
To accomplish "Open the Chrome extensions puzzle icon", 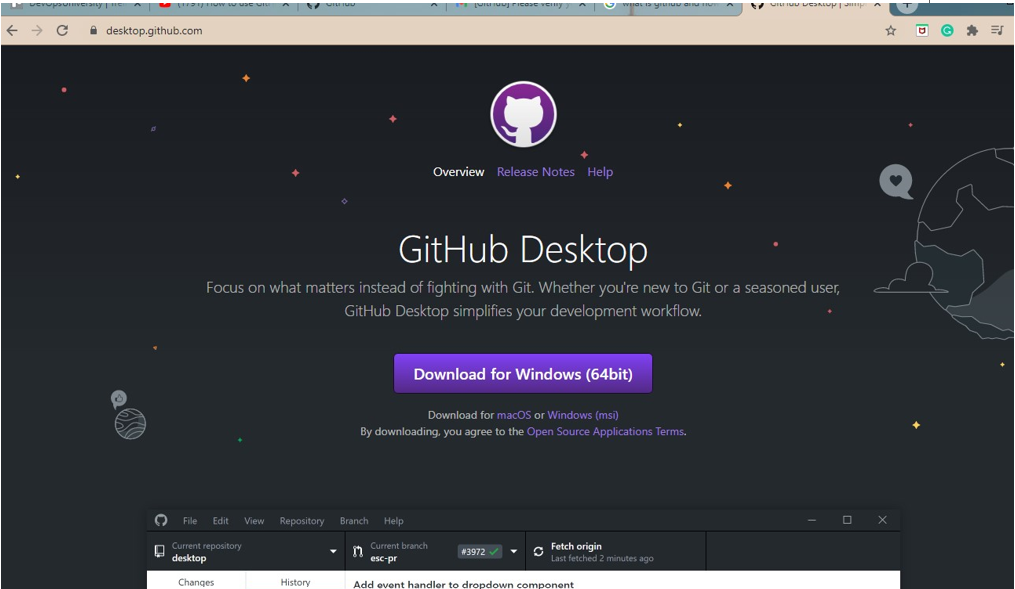I will point(972,31).
